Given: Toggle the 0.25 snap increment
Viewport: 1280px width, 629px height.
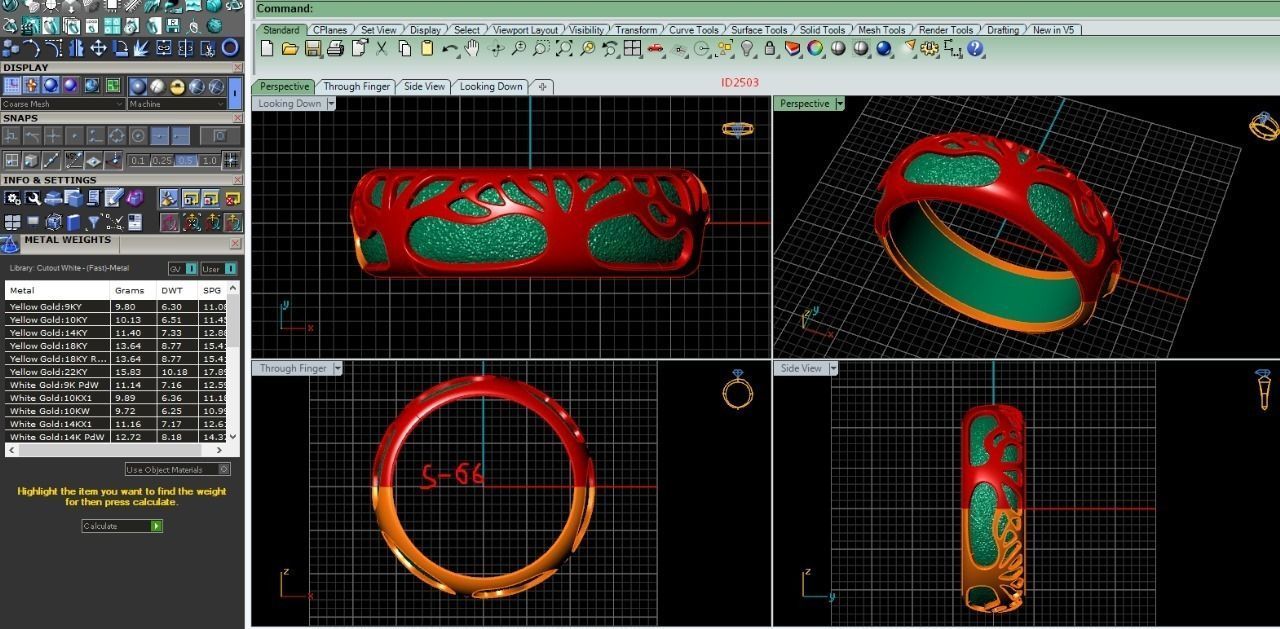Looking at the screenshot, I should (162, 161).
